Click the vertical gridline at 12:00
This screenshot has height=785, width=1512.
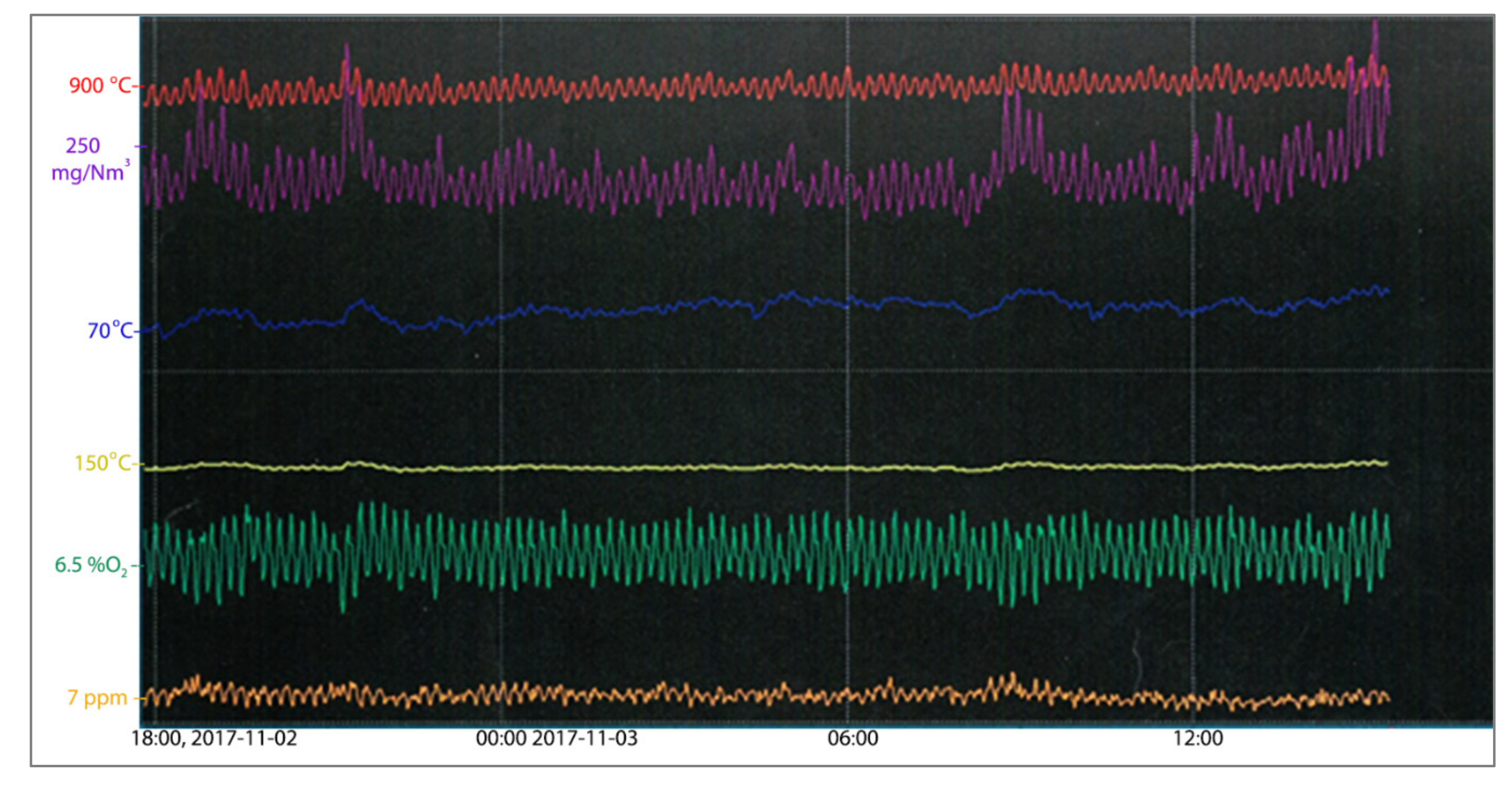1193,411
